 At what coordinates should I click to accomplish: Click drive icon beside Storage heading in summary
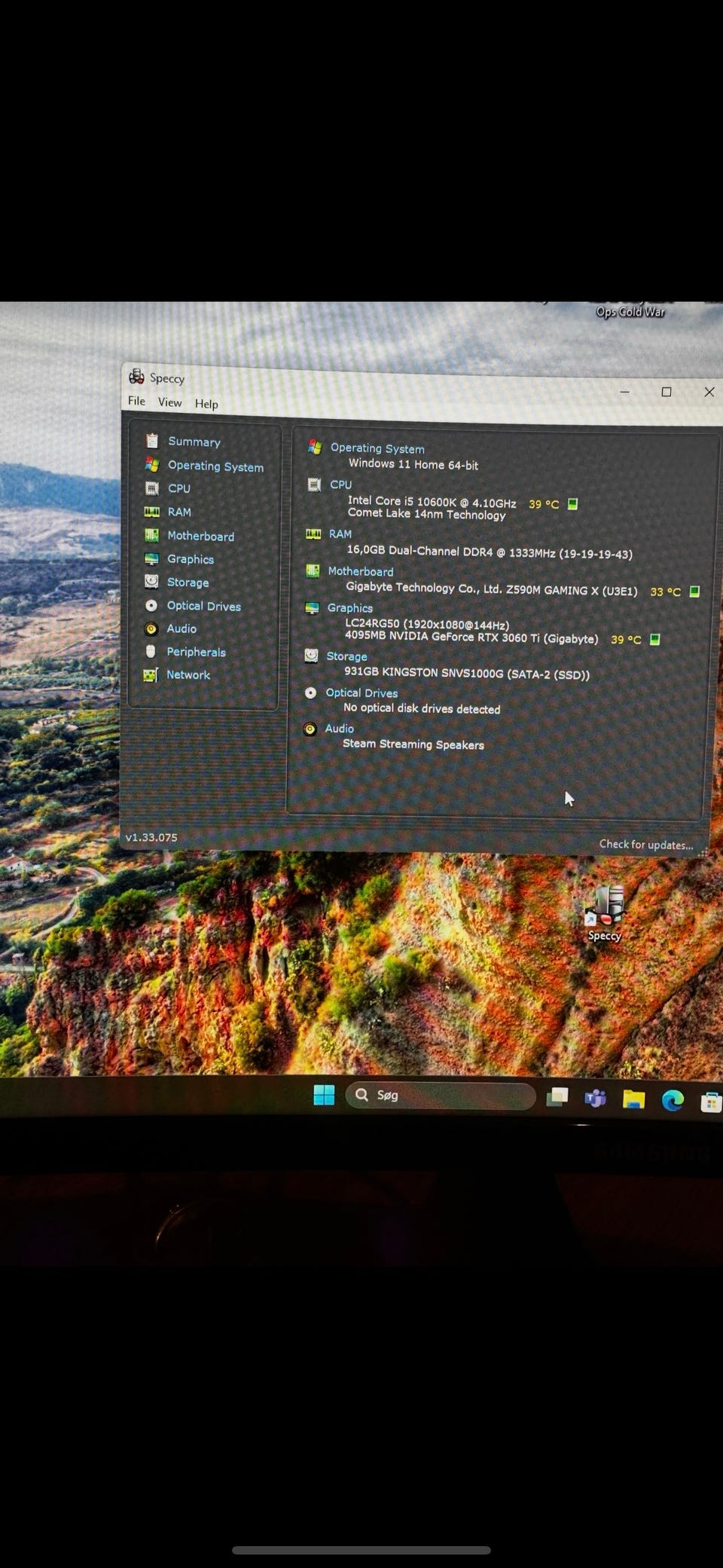(x=311, y=656)
